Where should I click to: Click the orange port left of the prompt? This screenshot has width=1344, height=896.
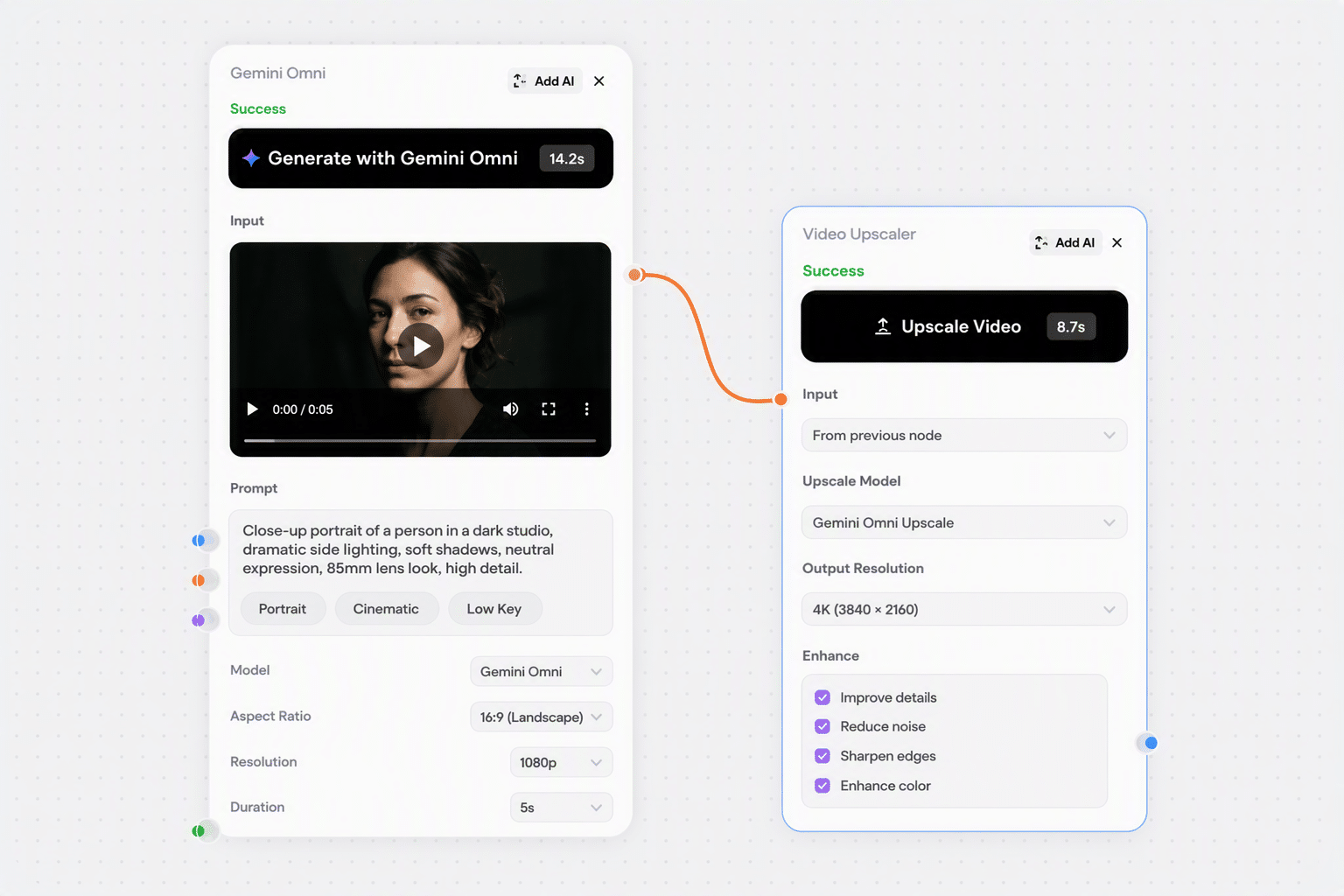tap(199, 580)
